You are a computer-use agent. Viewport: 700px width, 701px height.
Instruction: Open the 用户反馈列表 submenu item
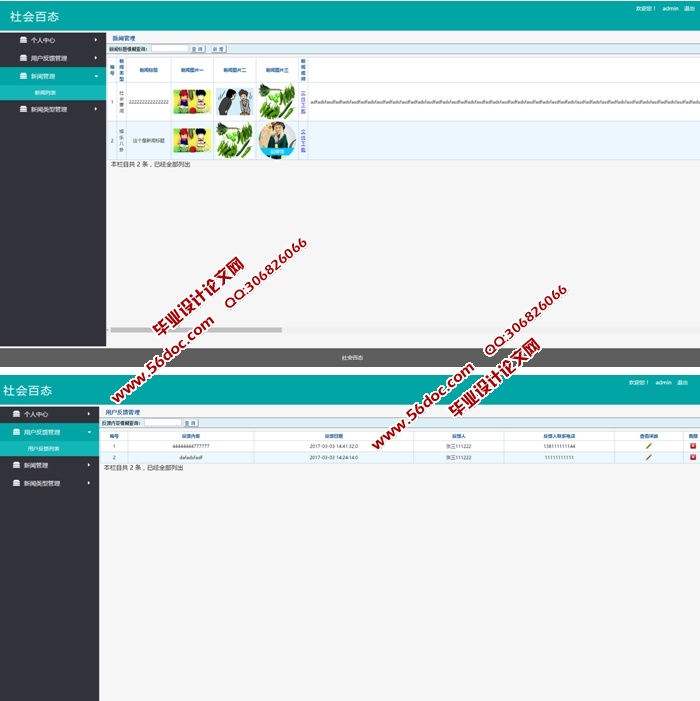point(42,449)
